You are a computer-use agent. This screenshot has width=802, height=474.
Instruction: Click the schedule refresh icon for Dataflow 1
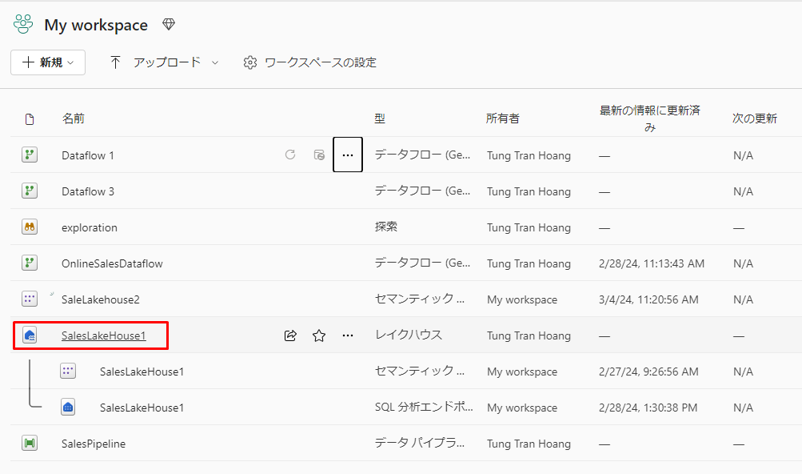pyautogui.click(x=319, y=154)
